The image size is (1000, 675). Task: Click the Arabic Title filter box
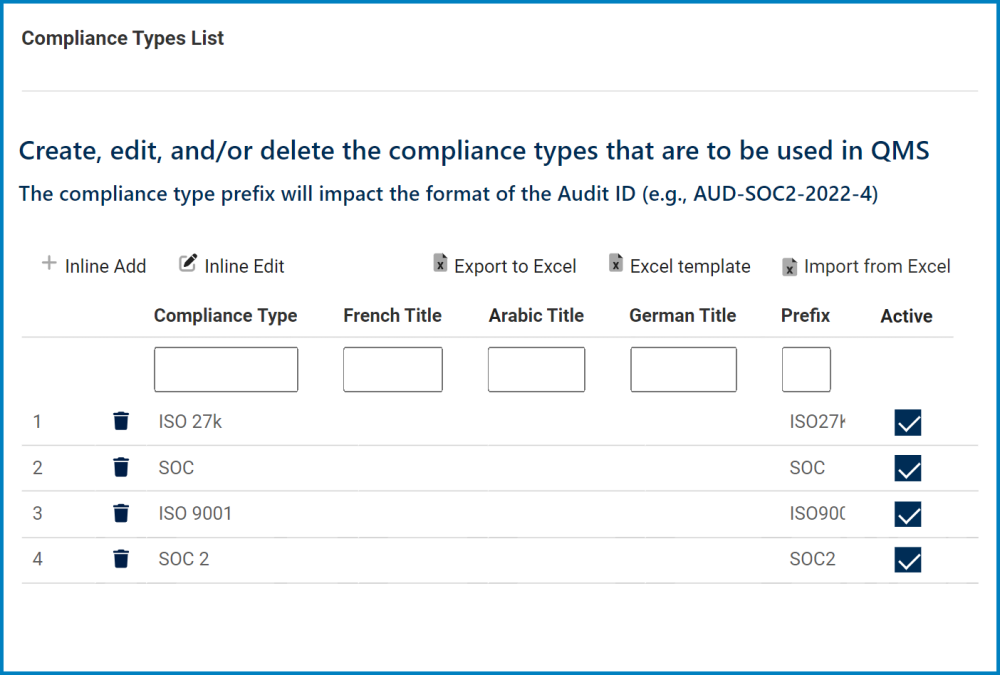(x=536, y=369)
